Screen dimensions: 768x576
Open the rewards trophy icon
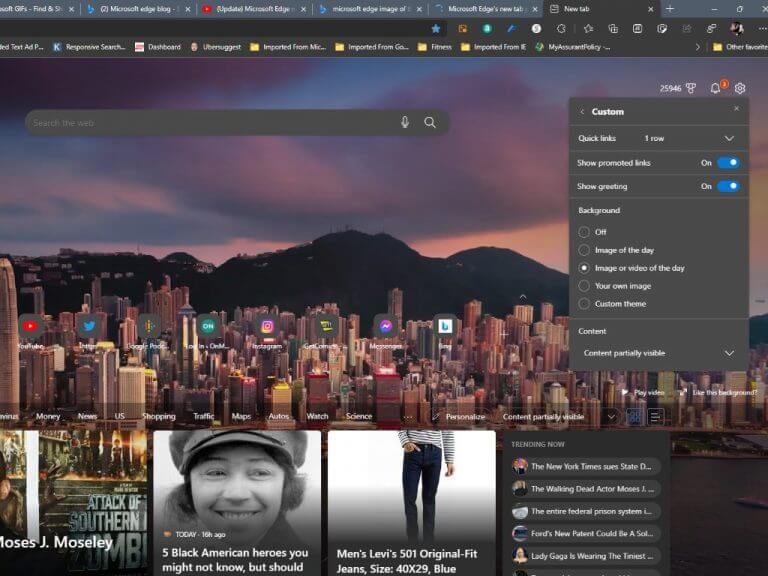click(x=691, y=88)
